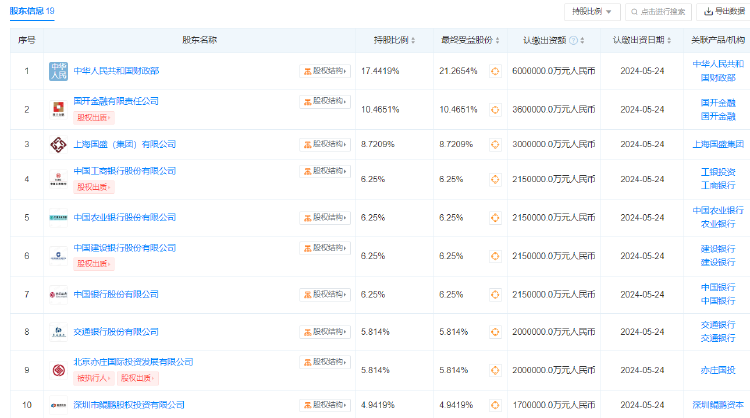Screen dimensions: 750x418
Task: Open 交通银行股份有限公司 link
Action: tap(116, 331)
